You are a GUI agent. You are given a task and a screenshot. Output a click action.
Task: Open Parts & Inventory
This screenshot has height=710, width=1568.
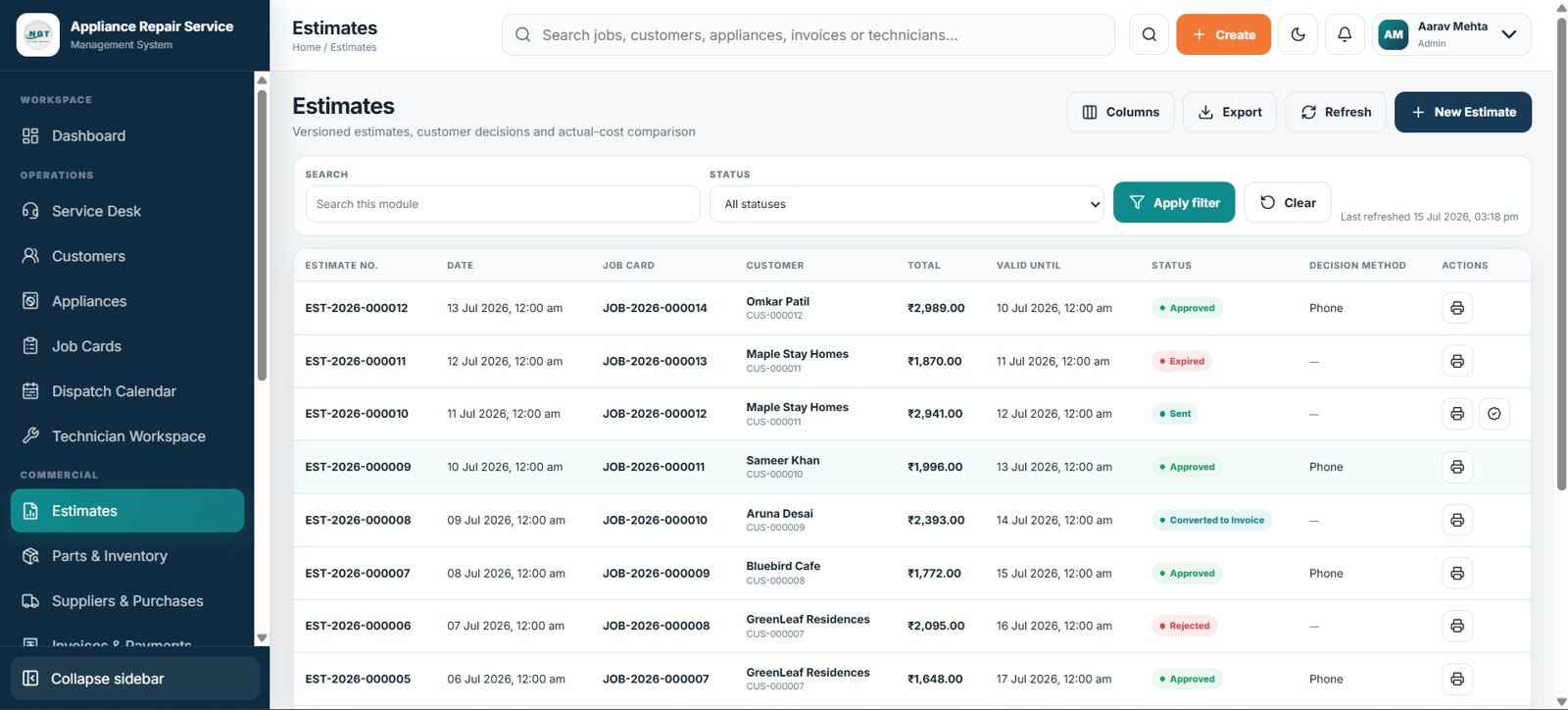pyautogui.click(x=127, y=556)
